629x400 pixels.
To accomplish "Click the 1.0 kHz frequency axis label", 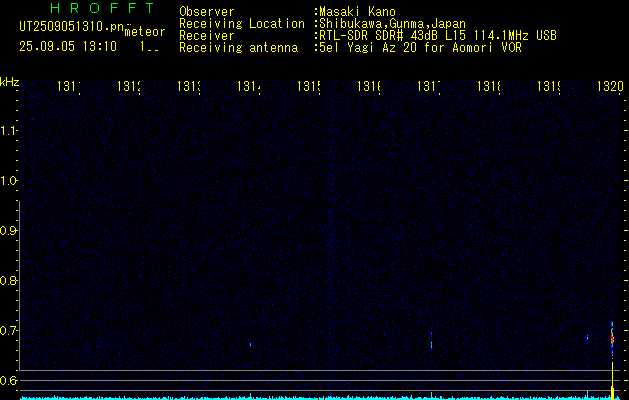I will click(x=8, y=181).
